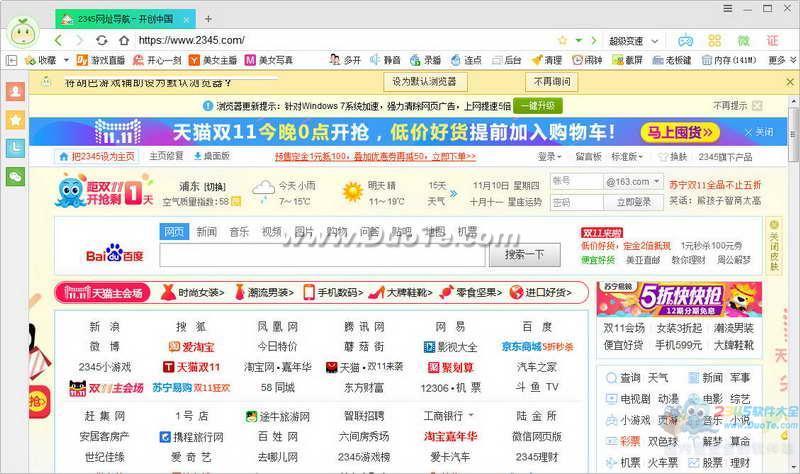Open the 标准版 version dropdown
This screenshot has height=474, width=800.
coord(627,157)
